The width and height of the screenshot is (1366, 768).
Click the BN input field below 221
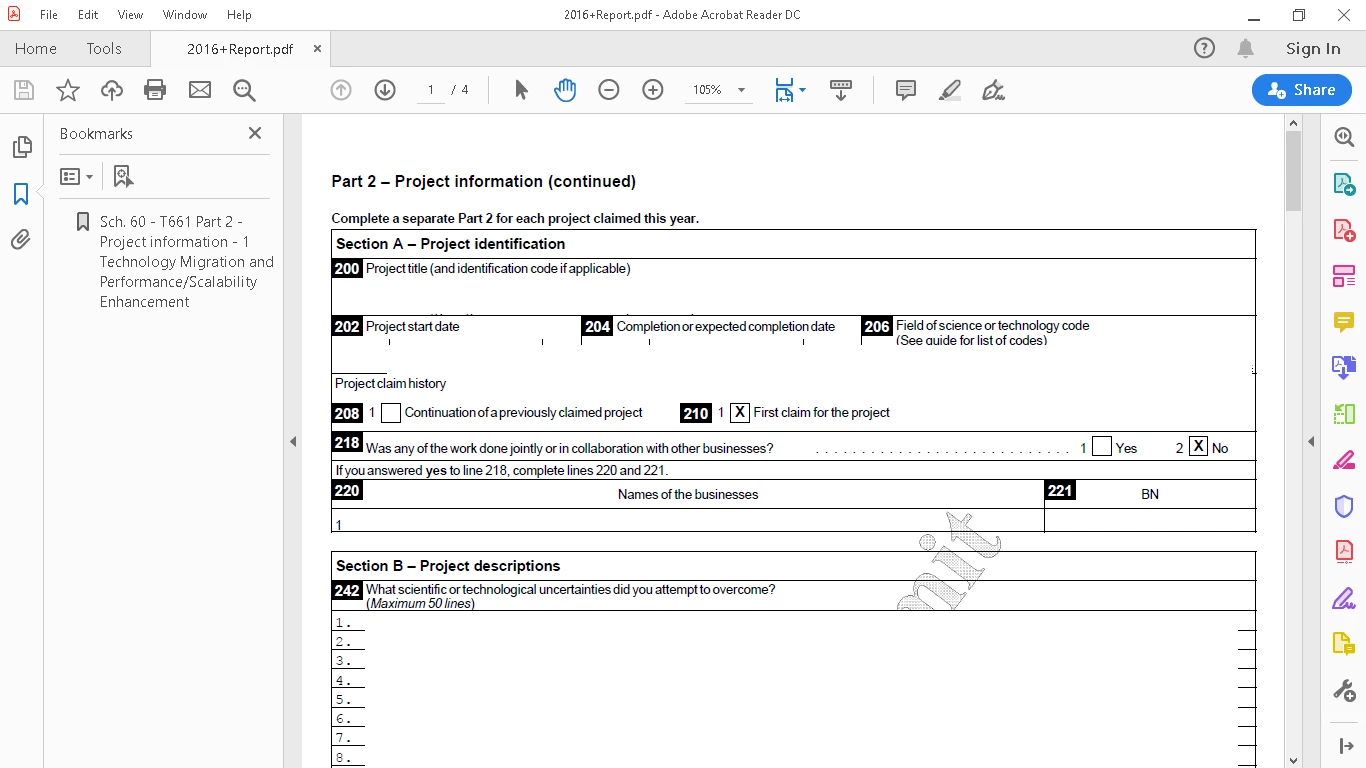[x=1150, y=520]
